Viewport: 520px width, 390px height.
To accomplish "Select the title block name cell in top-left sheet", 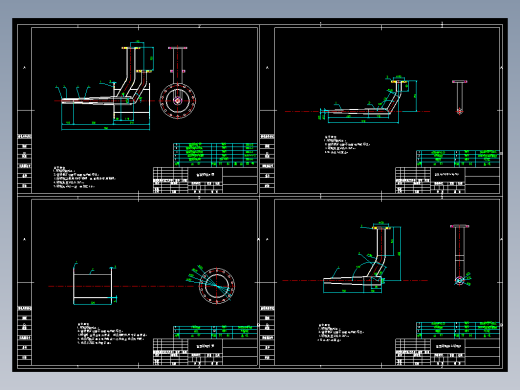I will pyautogui.click(x=205, y=175).
